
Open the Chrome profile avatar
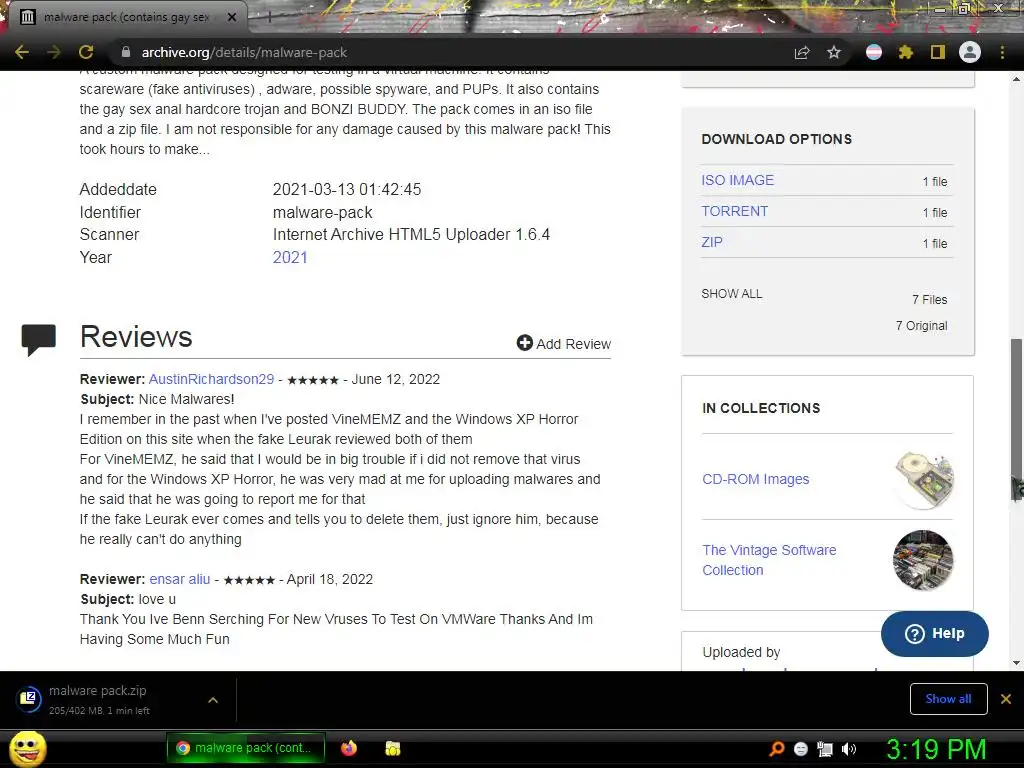[970, 52]
